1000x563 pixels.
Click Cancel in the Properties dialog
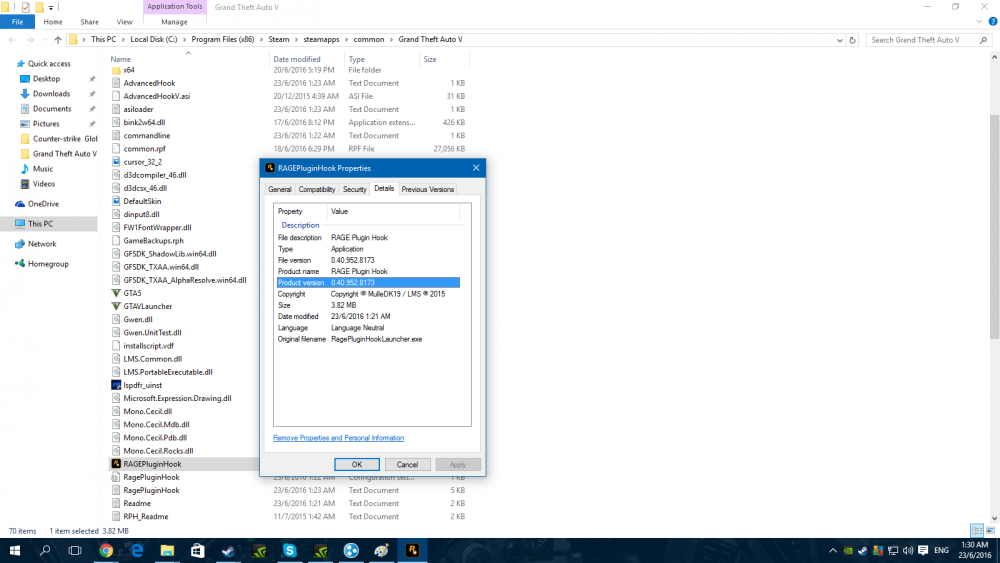point(407,464)
